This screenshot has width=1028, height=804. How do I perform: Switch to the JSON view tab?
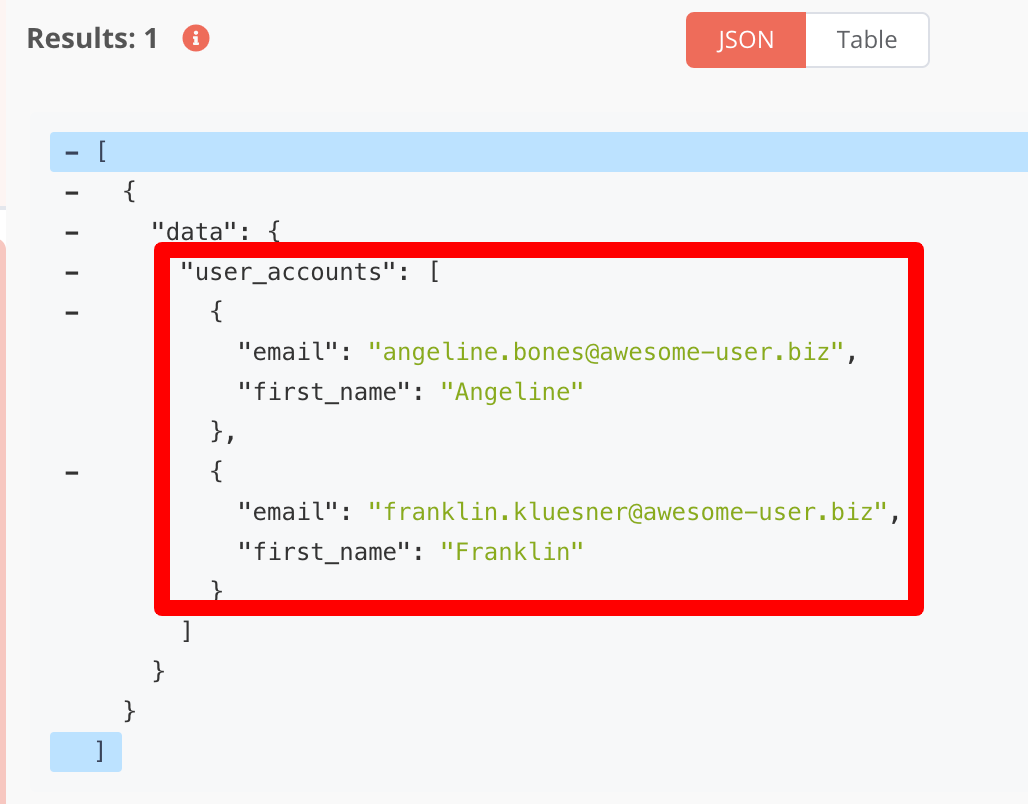745,40
